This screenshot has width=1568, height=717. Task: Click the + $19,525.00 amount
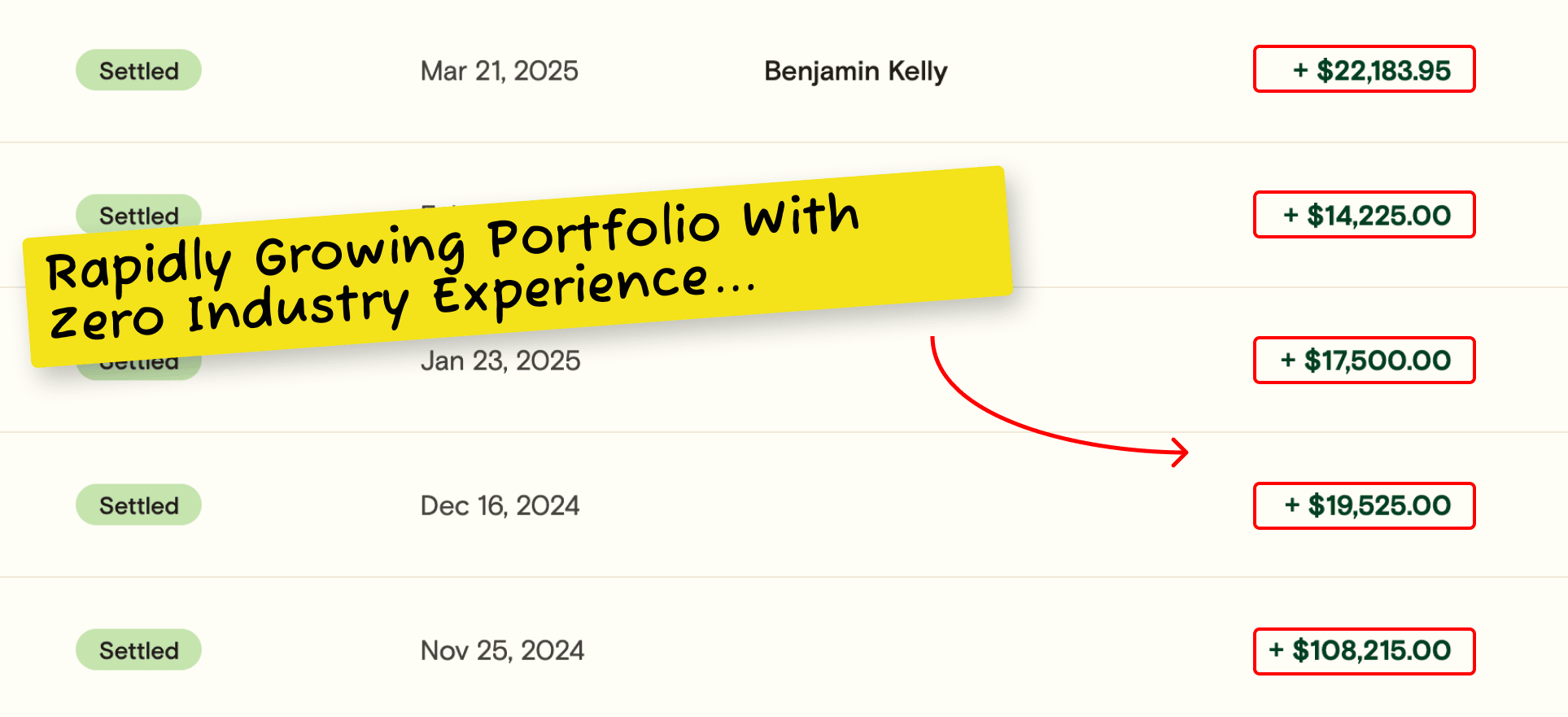[1368, 505]
